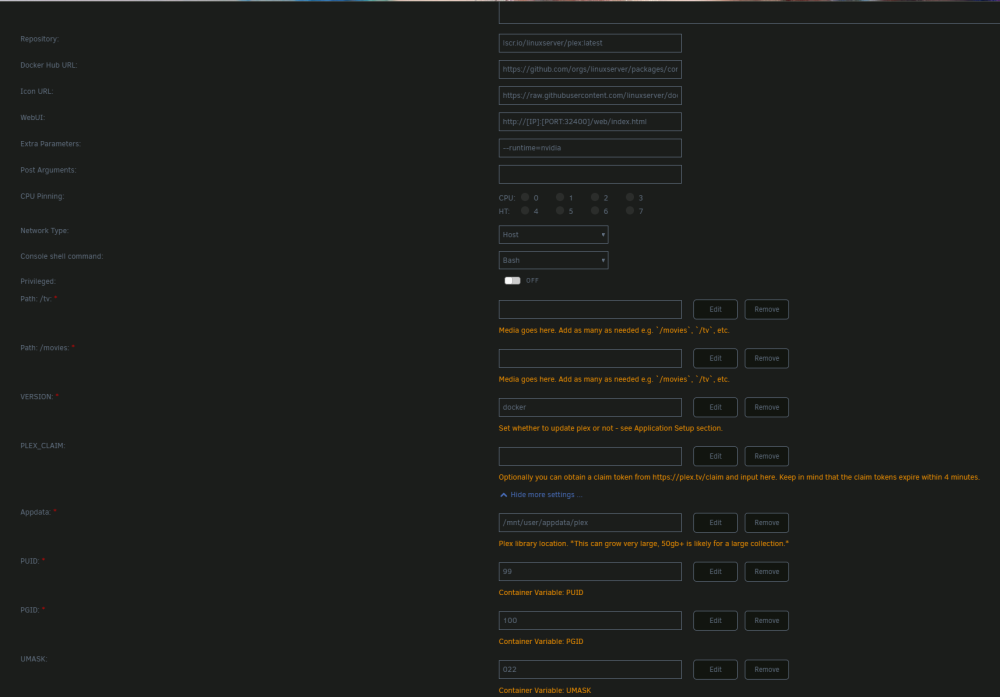Focus the PLEX_CLAIM token field
Image resolution: width=1000 pixels, height=697 pixels.
click(x=590, y=456)
